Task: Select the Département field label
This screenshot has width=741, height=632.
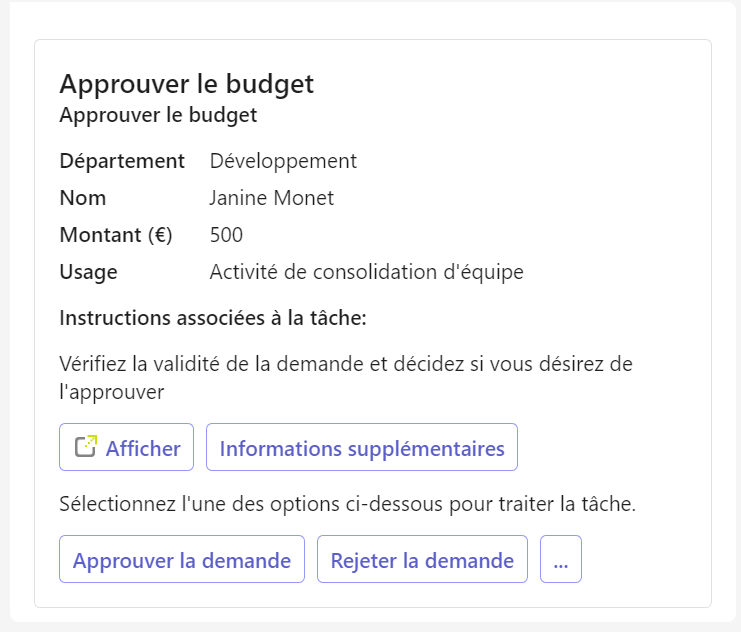Action: 122,161
